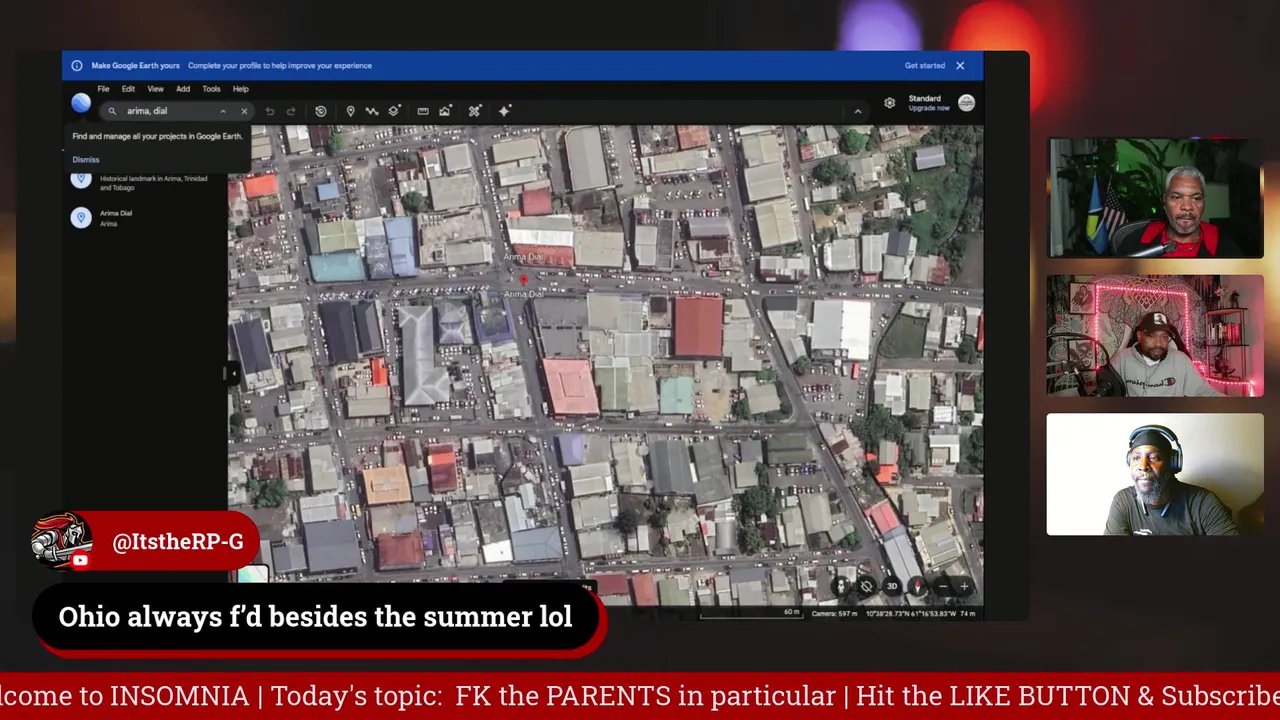Open Street View pegman

coord(841,587)
